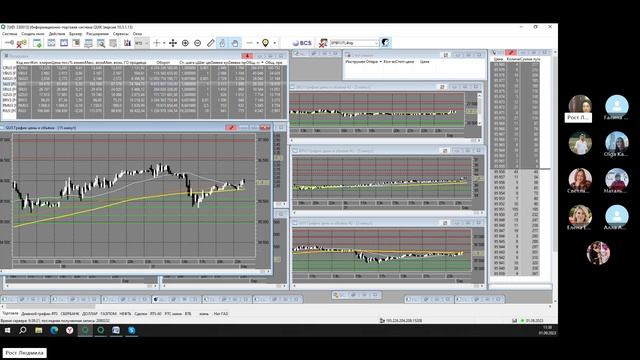Open the RTS interval dropdown in the toolbar
This screenshot has width=640, height=360.
click(142, 43)
